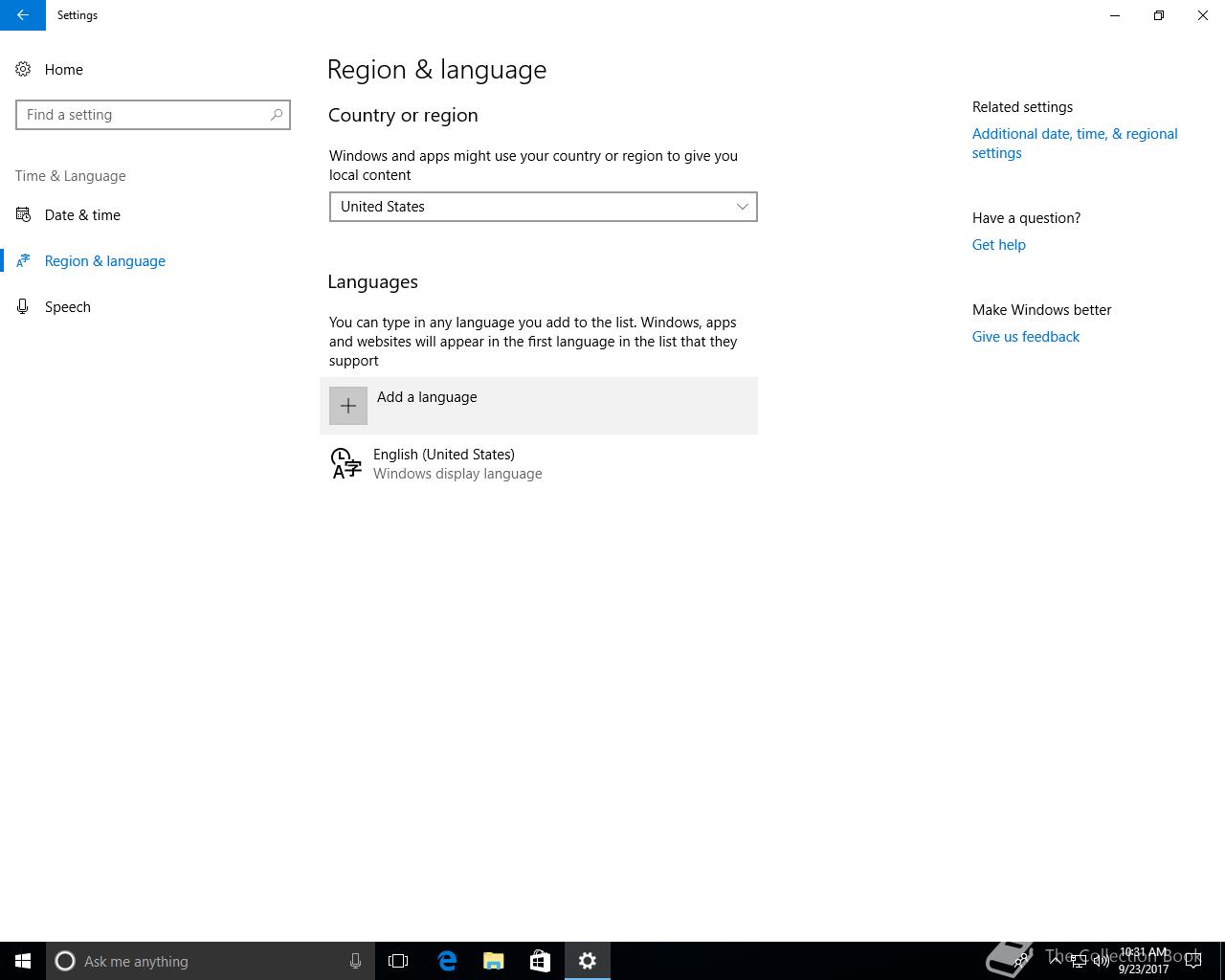This screenshot has height=980, width=1225.
Task: Click the volume speaker tray icon
Action: click(1101, 961)
